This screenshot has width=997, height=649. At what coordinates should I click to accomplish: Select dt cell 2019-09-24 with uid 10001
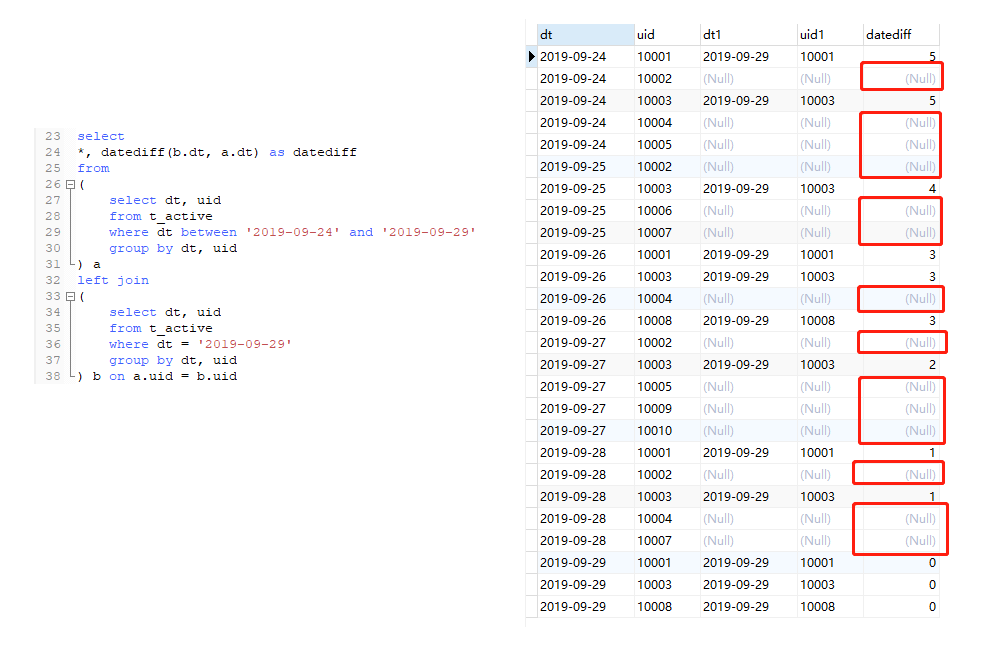pyautogui.click(x=586, y=57)
